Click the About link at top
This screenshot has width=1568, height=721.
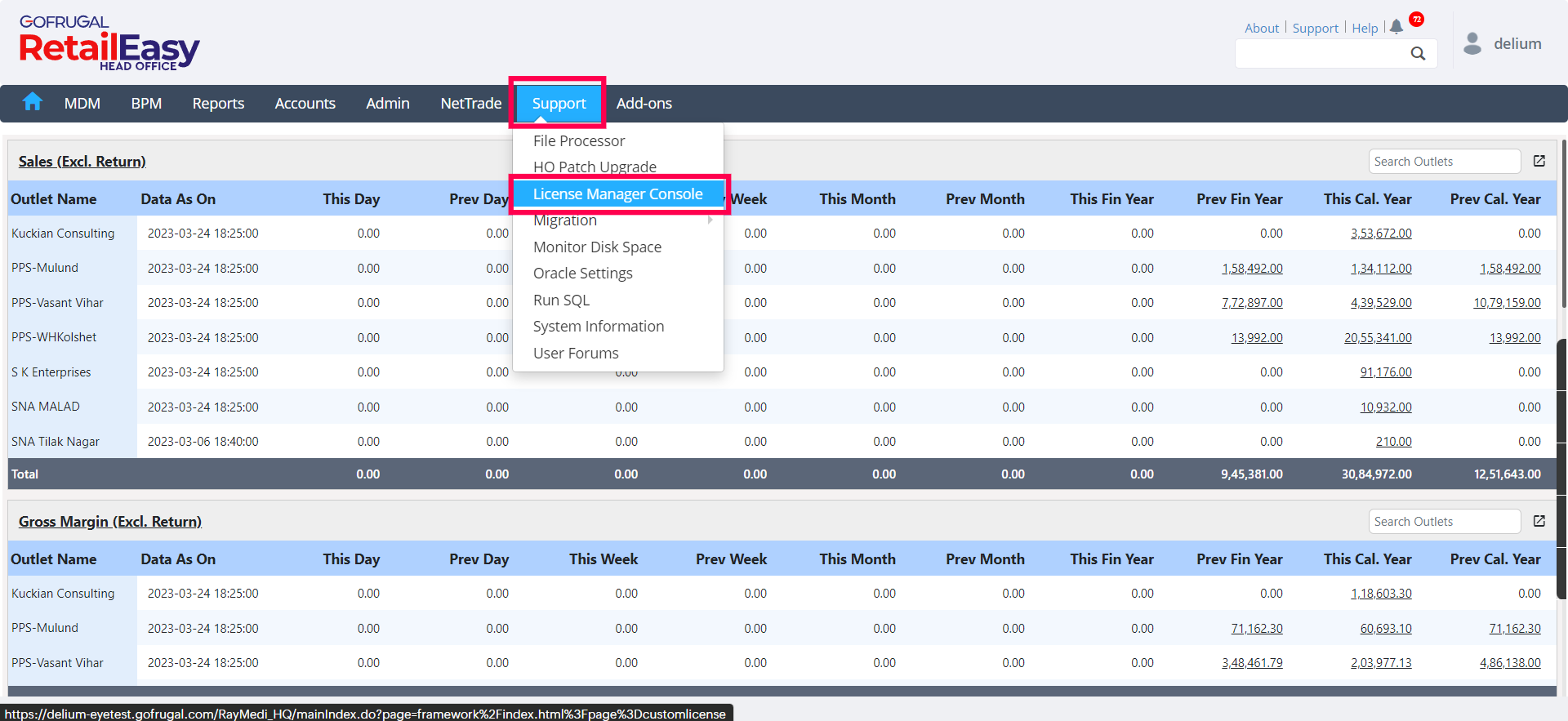pyautogui.click(x=1262, y=29)
